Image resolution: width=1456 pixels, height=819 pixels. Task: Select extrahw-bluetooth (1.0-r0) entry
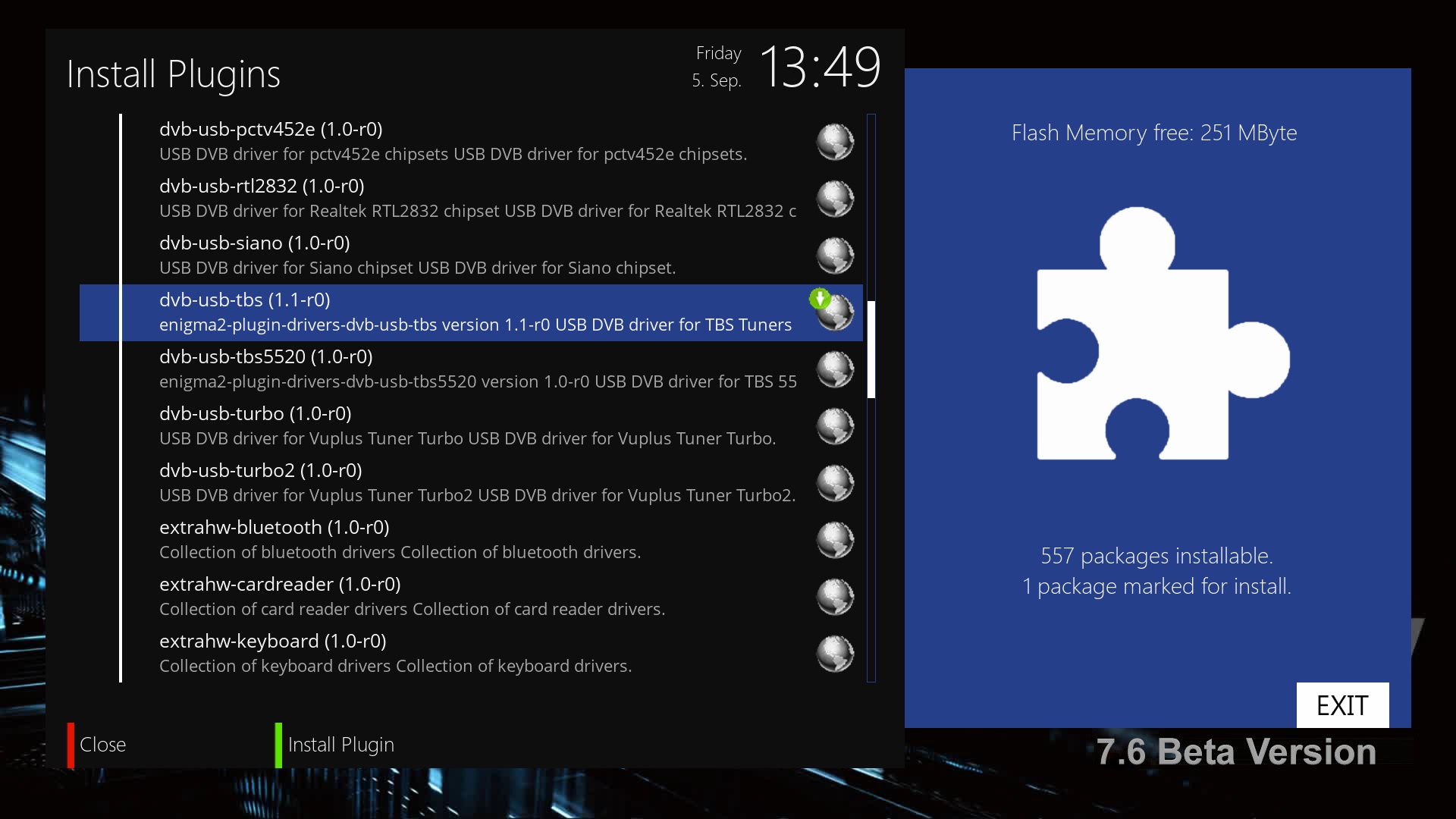coord(471,540)
